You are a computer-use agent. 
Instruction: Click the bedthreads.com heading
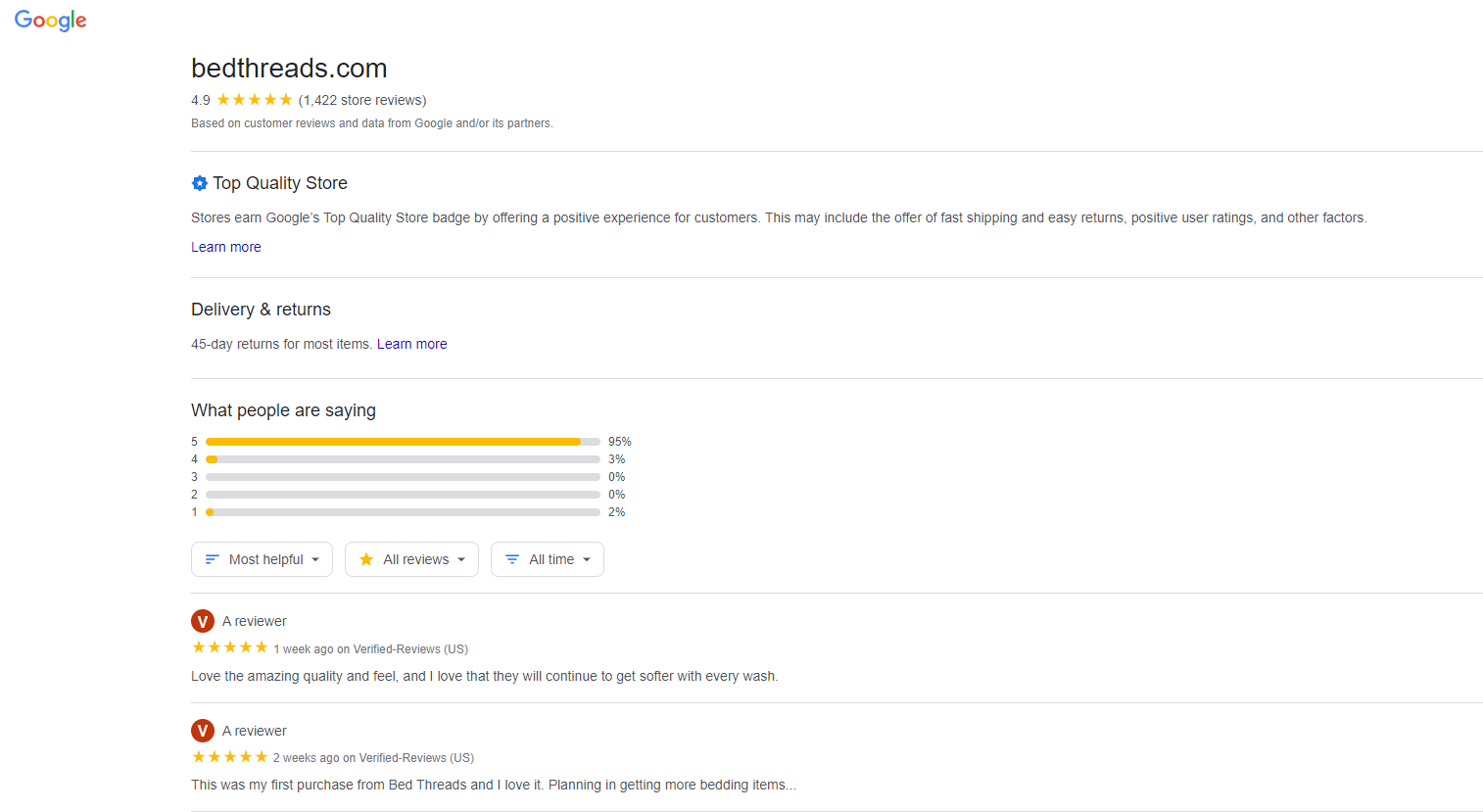289,69
